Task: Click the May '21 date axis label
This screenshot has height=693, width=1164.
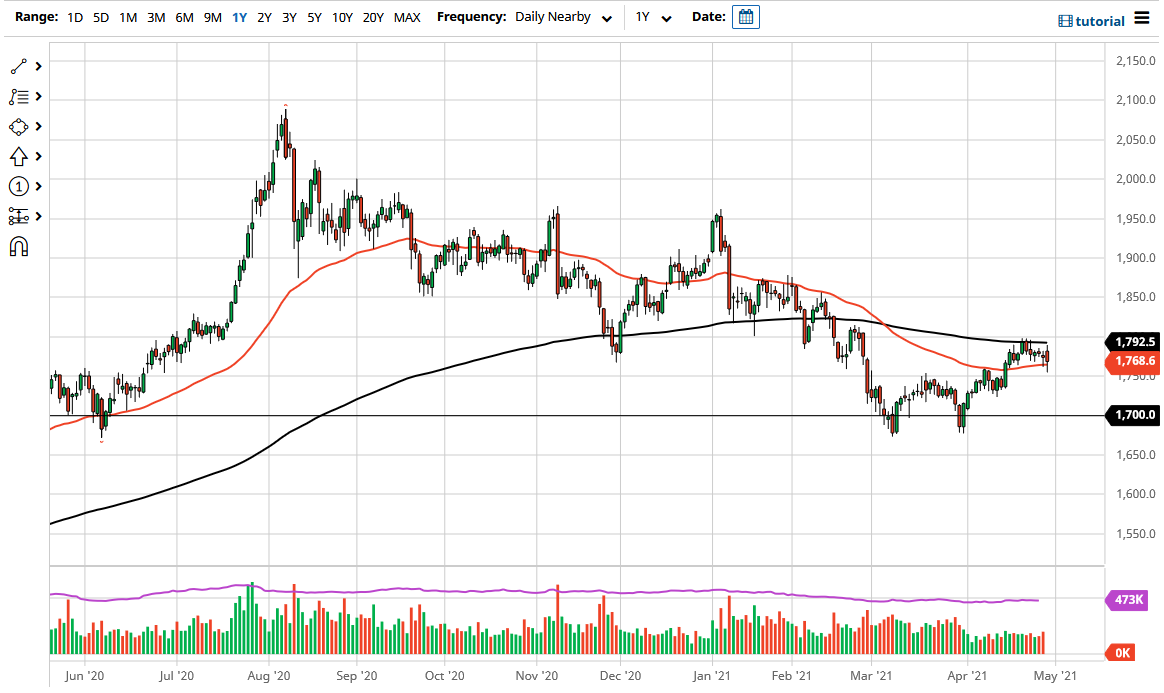Action: pos(1055,676)
